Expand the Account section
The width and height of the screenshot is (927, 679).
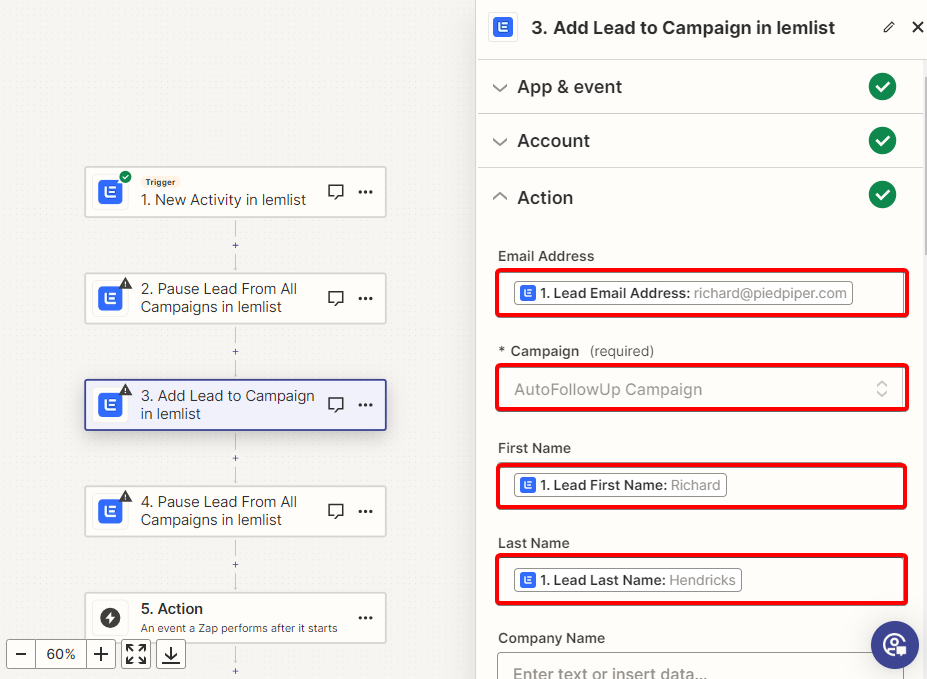pos(700,141)
